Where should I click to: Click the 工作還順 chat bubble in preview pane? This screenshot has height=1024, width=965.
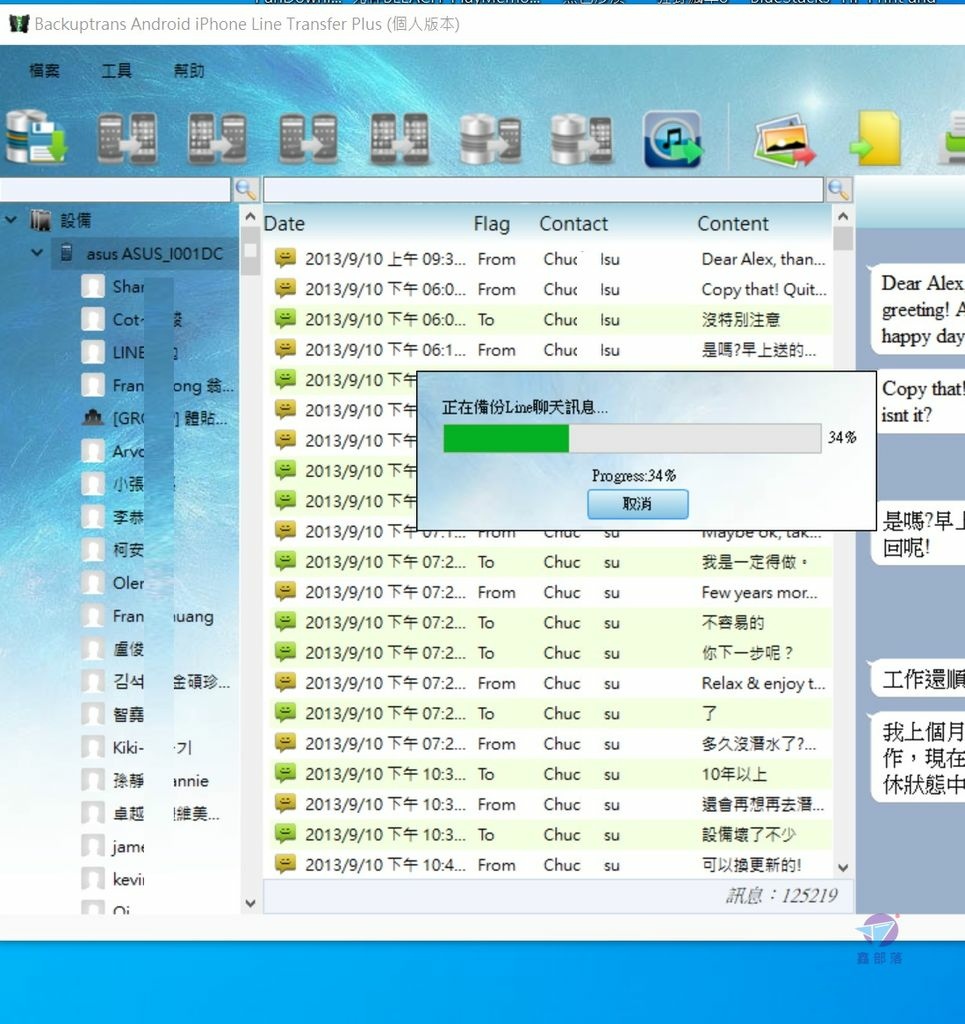coord(917,679)
